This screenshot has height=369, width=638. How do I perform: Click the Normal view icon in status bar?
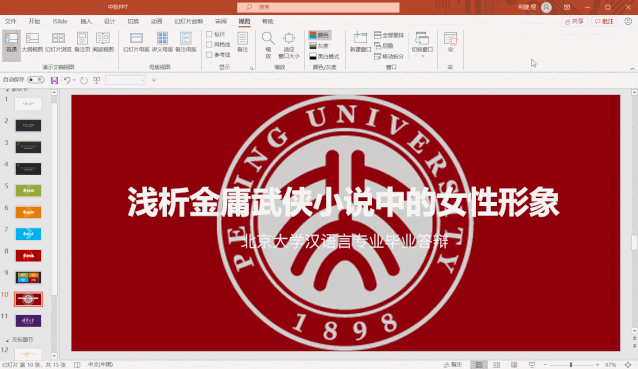(x=479, y=365)
